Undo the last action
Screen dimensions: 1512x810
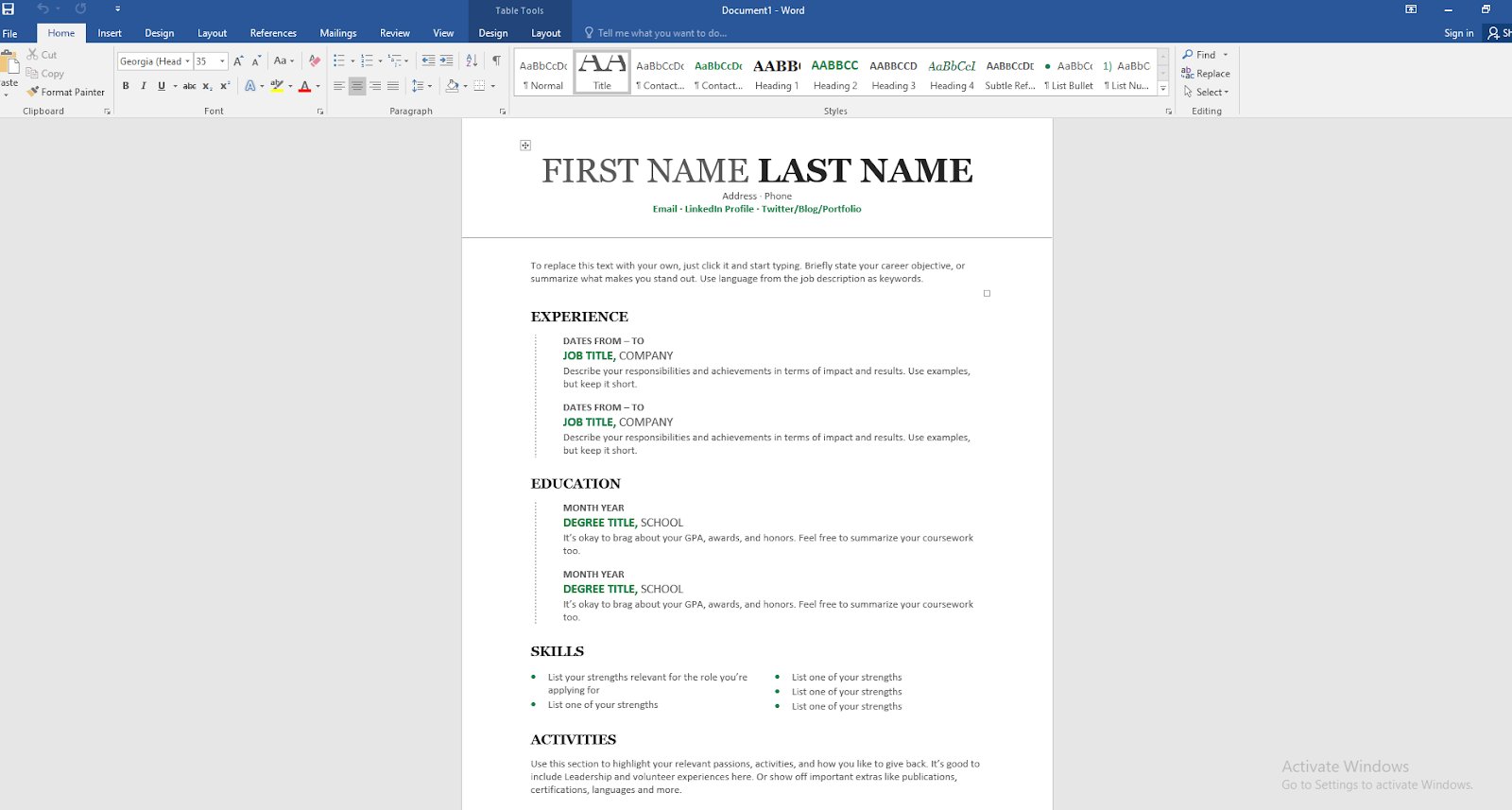[43, 9]
